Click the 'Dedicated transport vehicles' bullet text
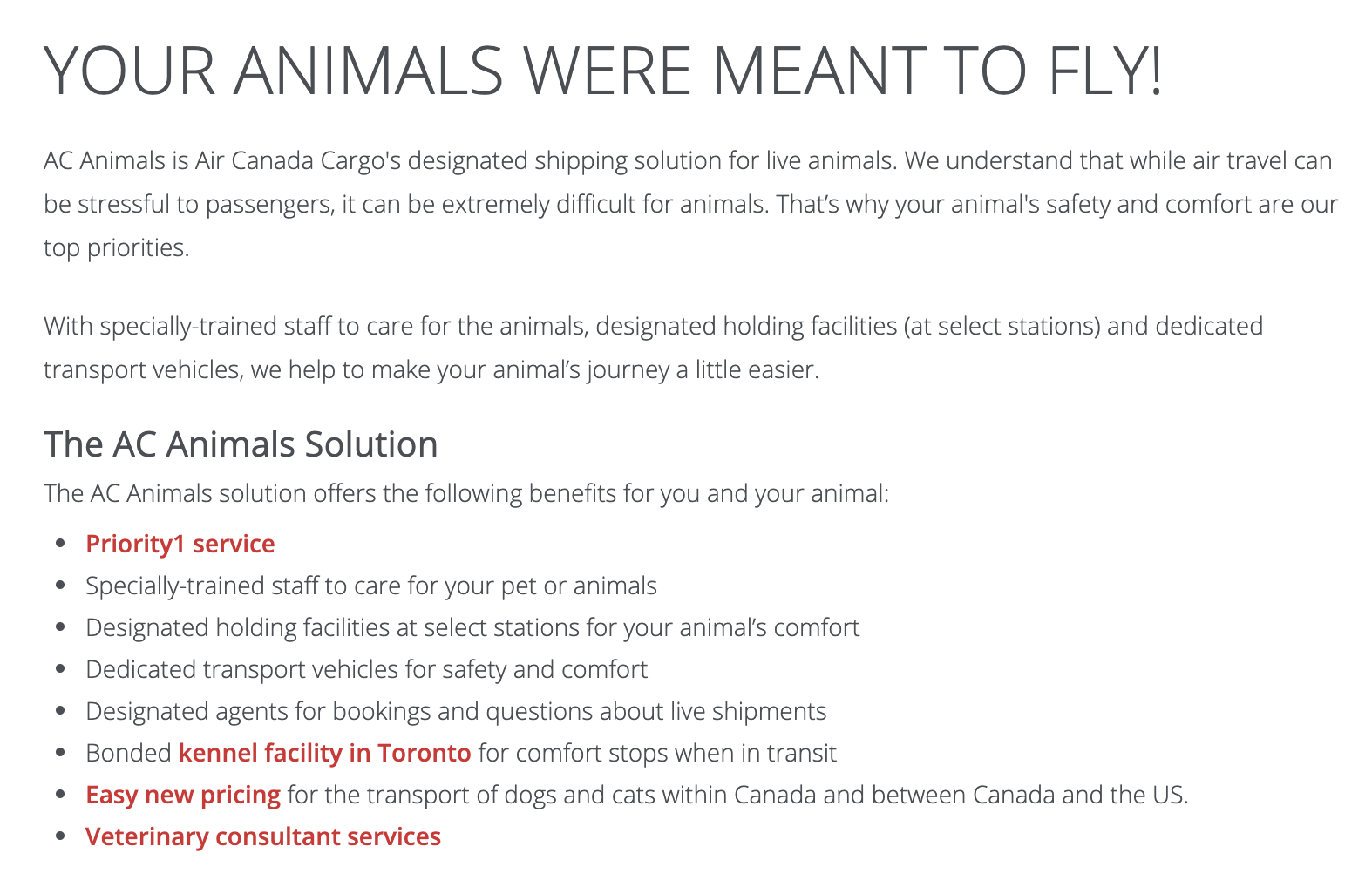This screenshot has width=1372, height=894. [366, 669]
